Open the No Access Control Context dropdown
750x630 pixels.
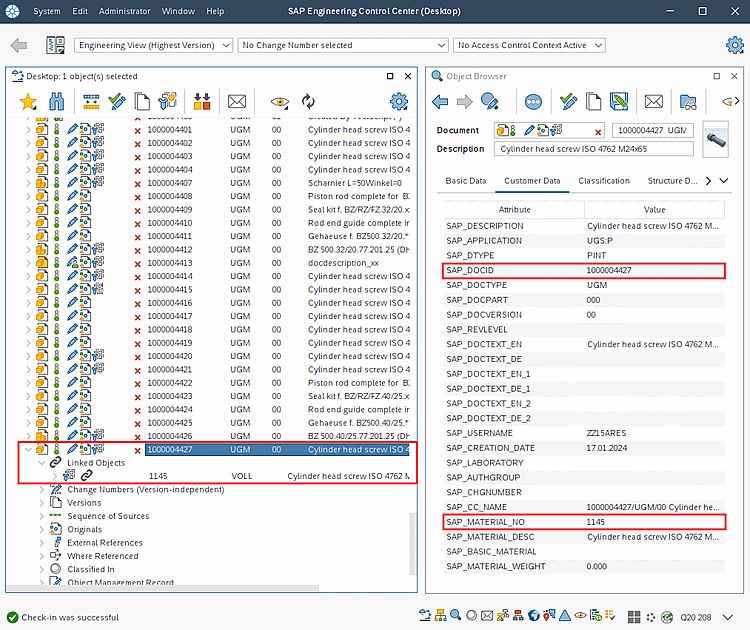click(x=529, y=45)
